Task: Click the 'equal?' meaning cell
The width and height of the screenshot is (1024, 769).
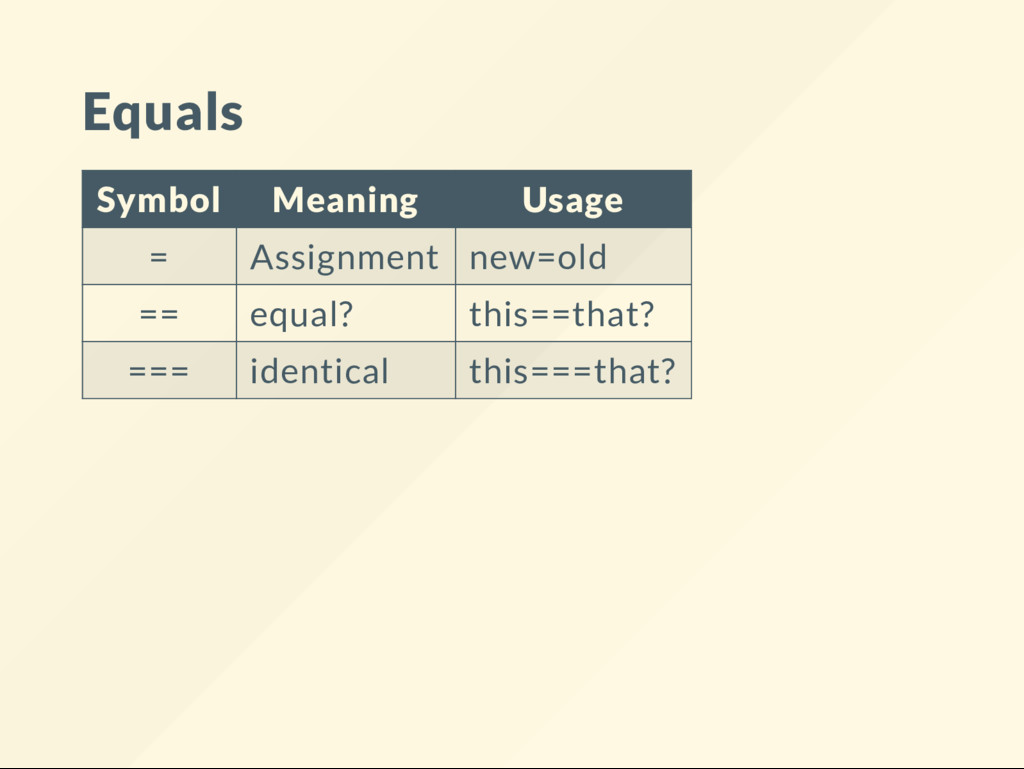Action: [x=345, y=313]
